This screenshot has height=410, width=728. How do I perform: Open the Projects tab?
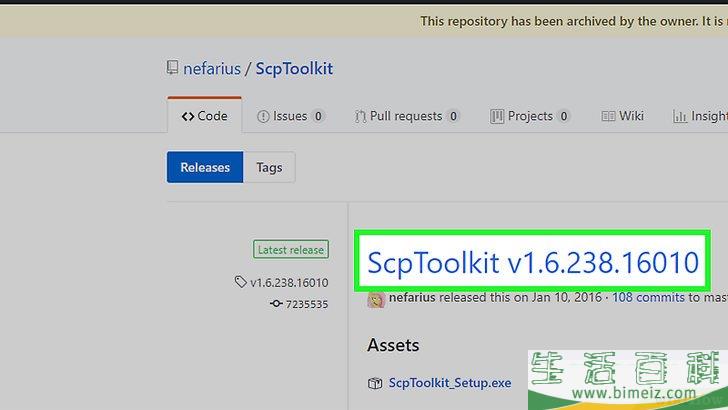tap(530, 116)
